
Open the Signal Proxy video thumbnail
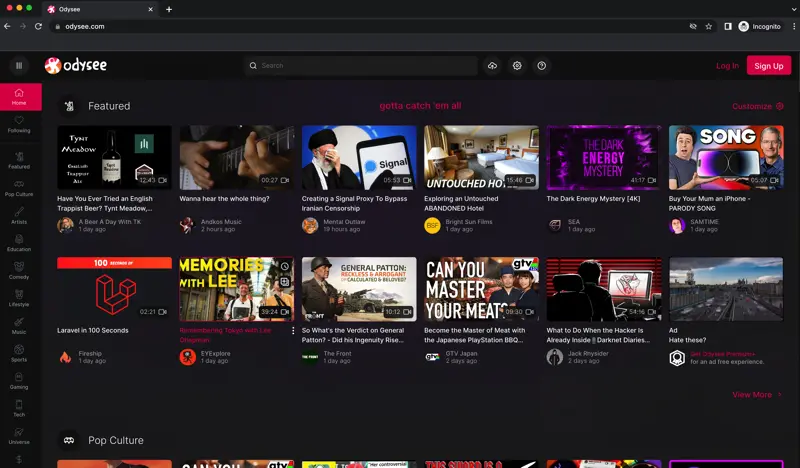click(359, 157)
